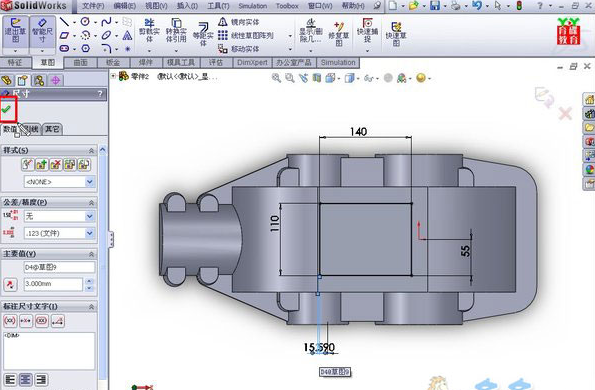
Task: Open the 插入(I) menu
Action: (x=187, y=6)
